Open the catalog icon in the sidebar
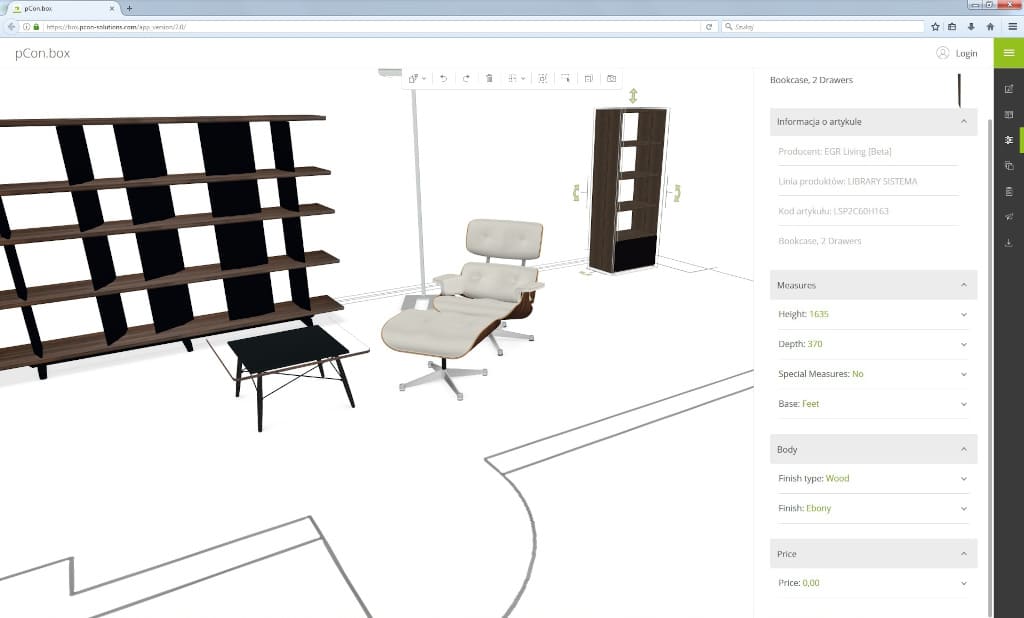The image size is (1024, 618). click(x=1008, y=115)
